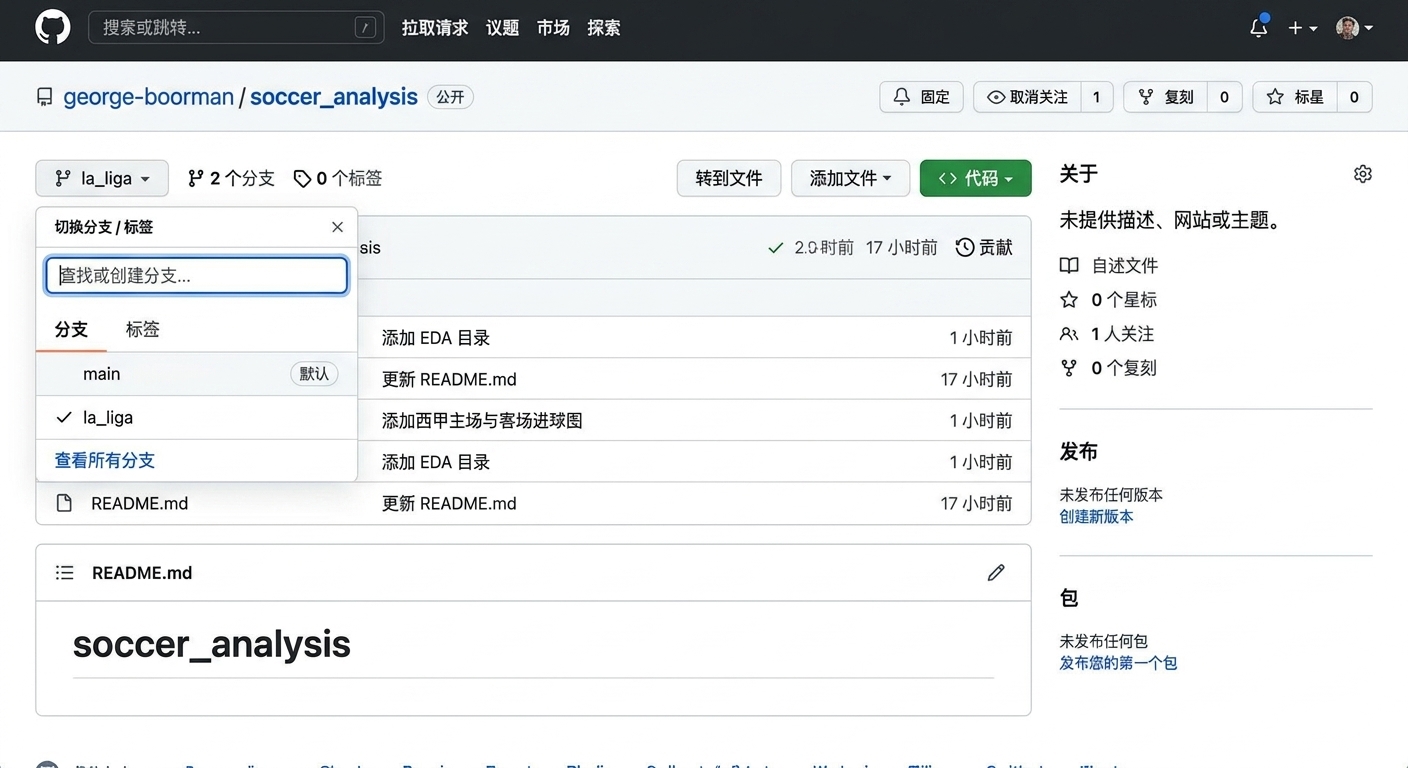Screen dimensions: 1408x768
Task: Open 拉取请求 in the top navigation
Action: click(435, 28)
